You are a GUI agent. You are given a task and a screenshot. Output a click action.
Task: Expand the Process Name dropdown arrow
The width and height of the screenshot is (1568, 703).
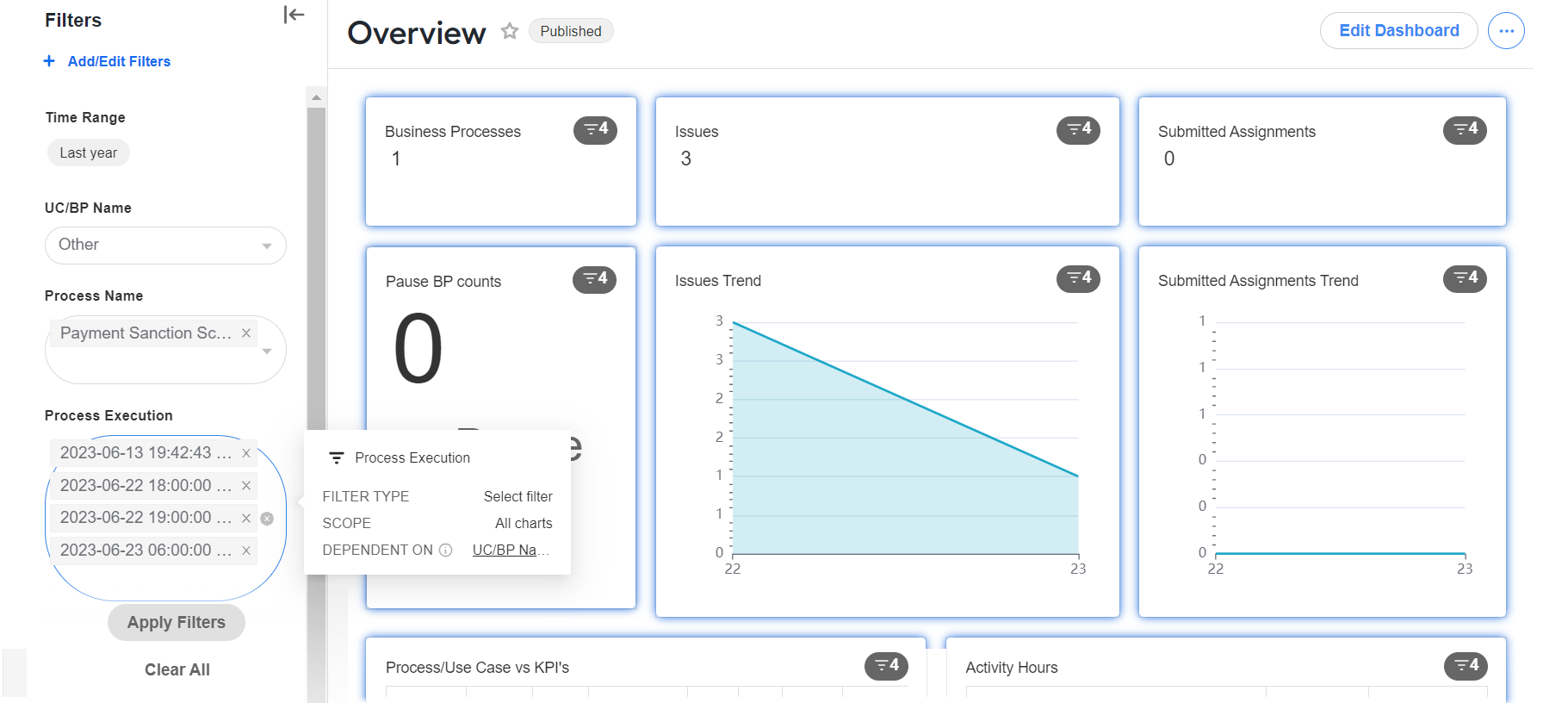click(x=267, y=351)
